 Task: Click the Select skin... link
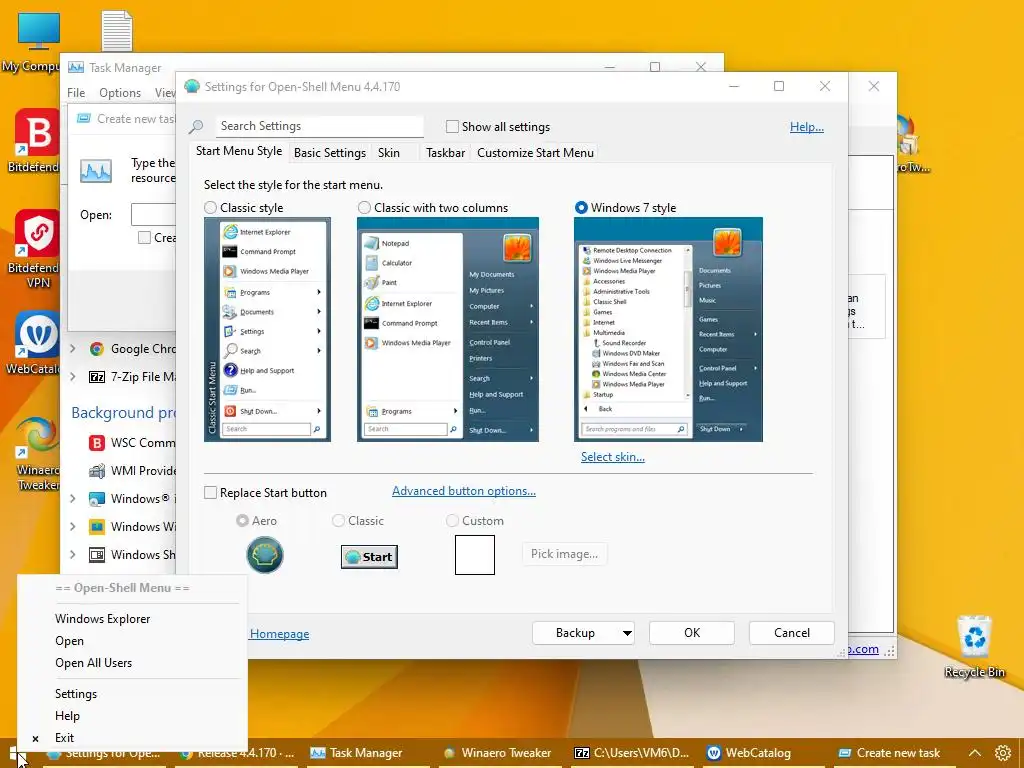(x=613, y=457)
